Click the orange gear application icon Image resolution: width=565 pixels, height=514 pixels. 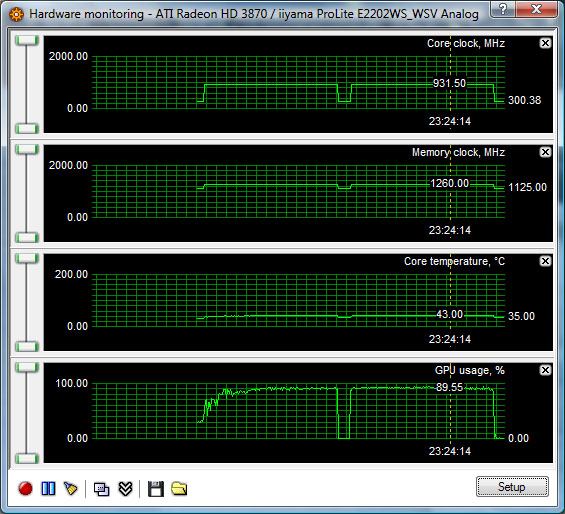(x=16, y=14)
